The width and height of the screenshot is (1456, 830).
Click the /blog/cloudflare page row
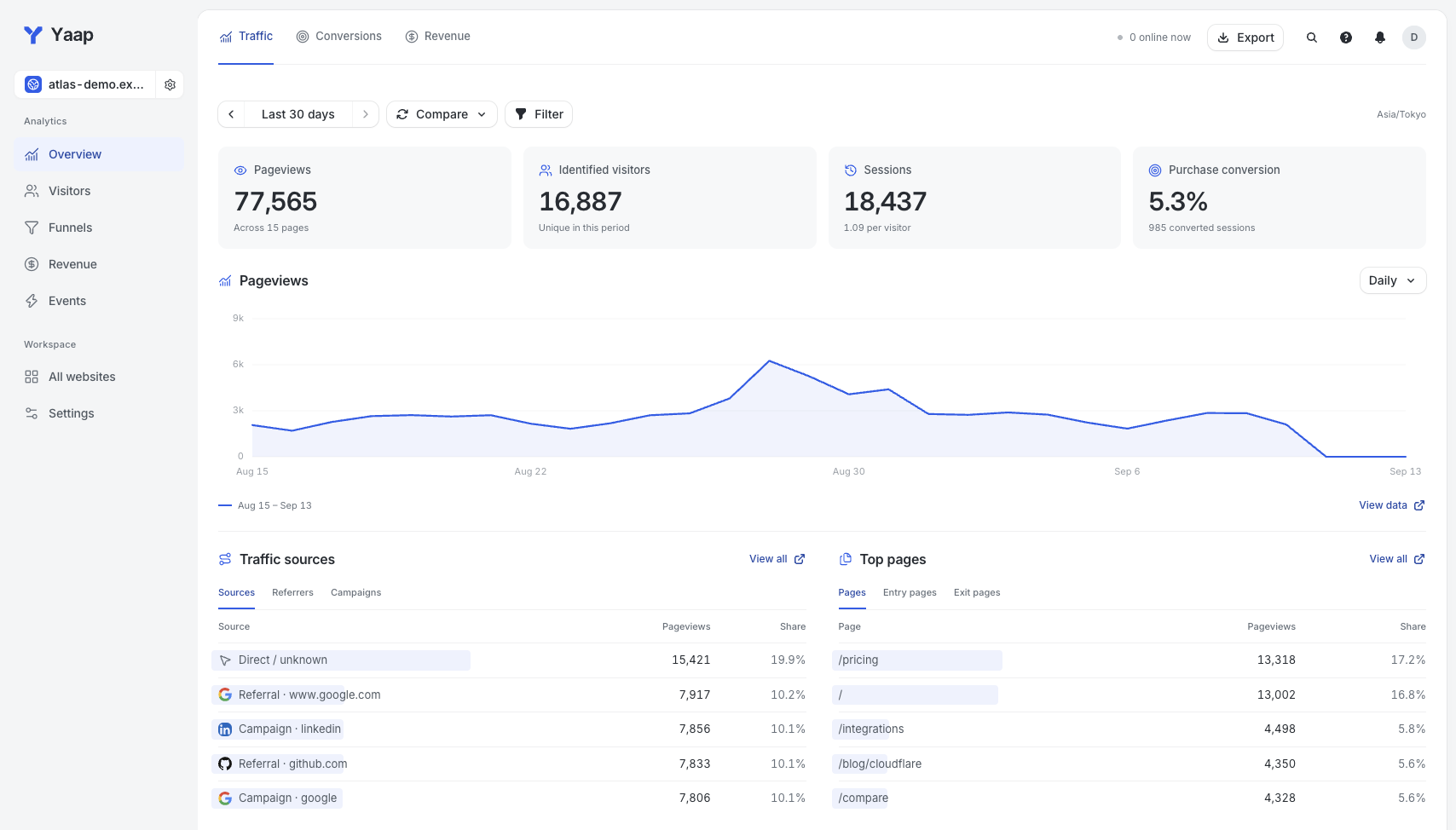[x=1132, y=764]
